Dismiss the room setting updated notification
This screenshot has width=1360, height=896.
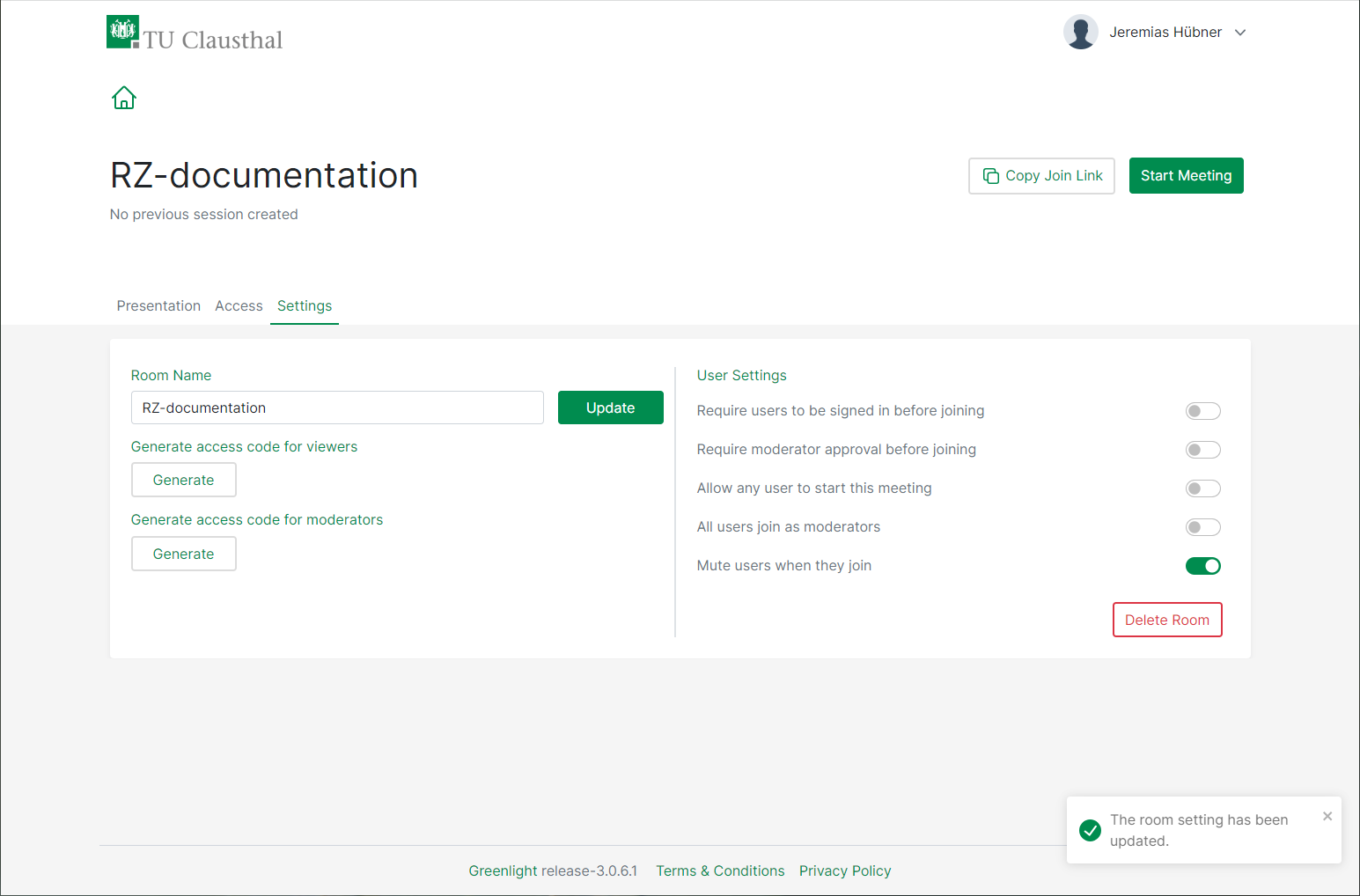(x=1327, y=817)
